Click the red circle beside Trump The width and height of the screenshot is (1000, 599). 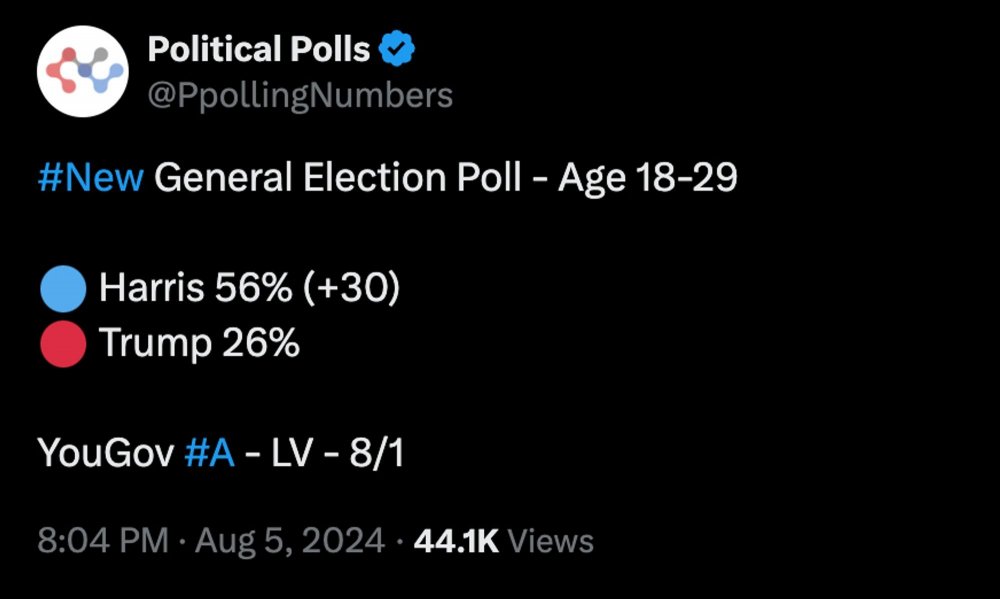63,344
